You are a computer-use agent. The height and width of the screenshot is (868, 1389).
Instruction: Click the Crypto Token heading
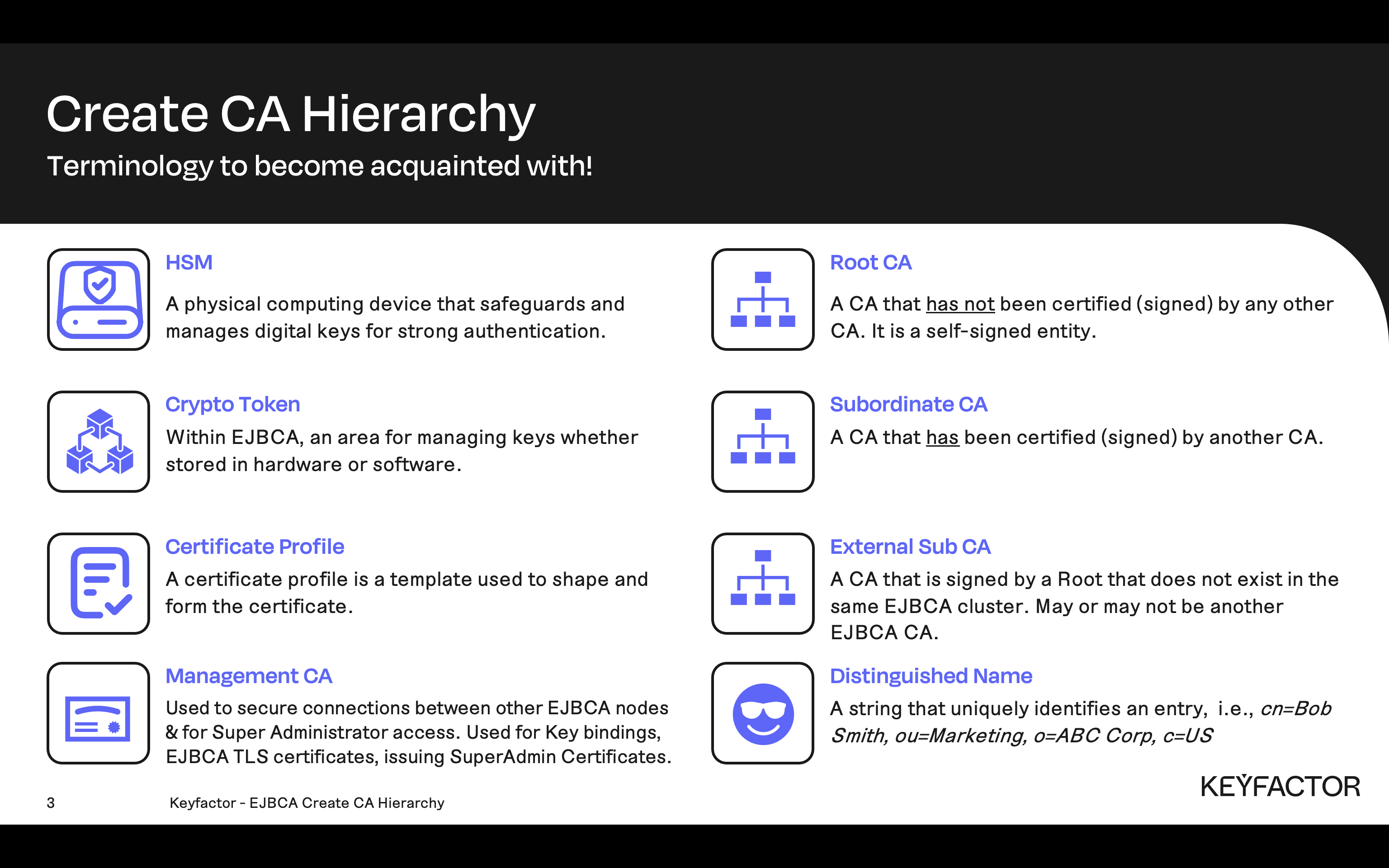pos(232,404)
